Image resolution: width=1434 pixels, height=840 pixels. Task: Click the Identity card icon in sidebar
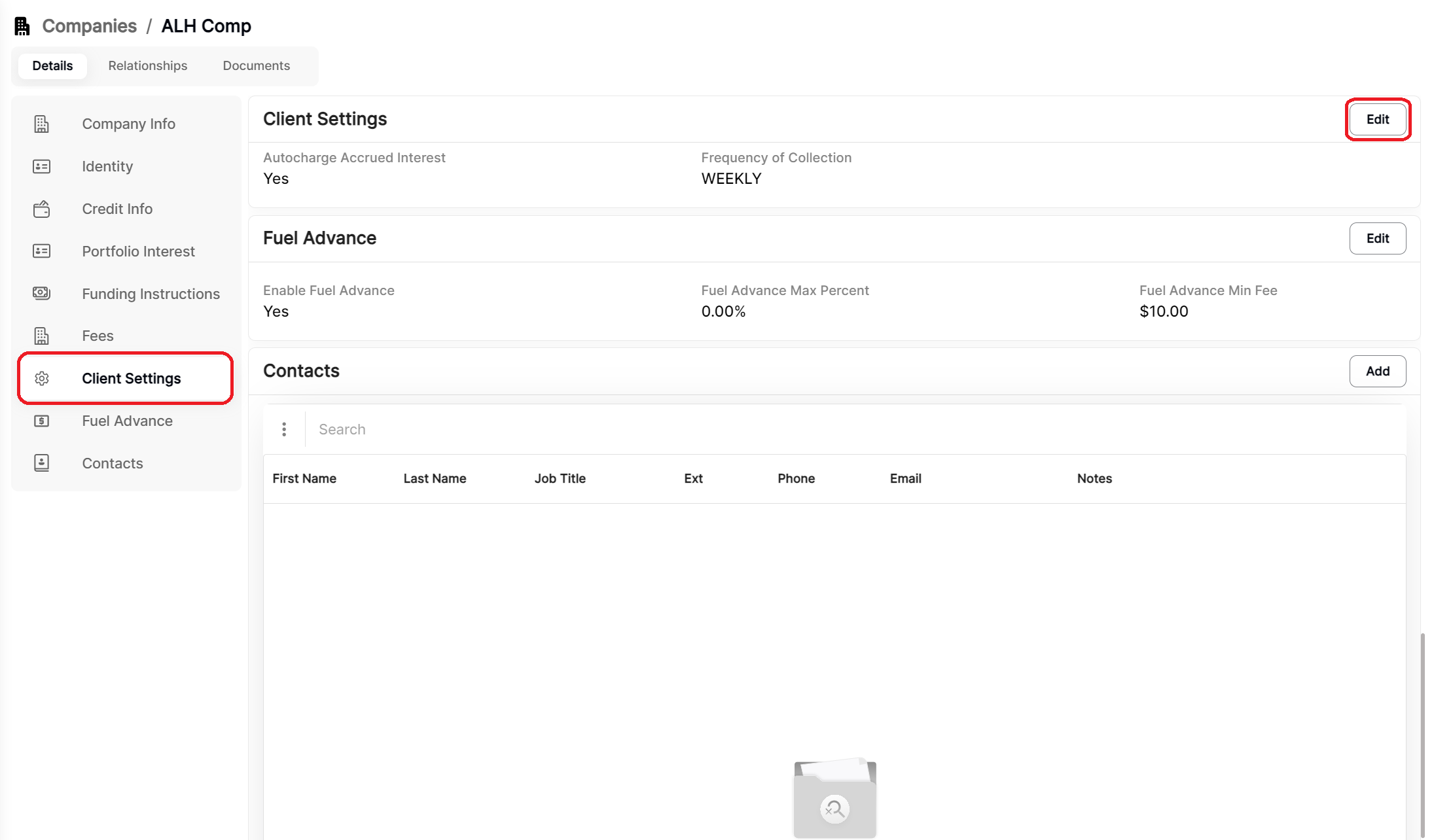point(41,166)
